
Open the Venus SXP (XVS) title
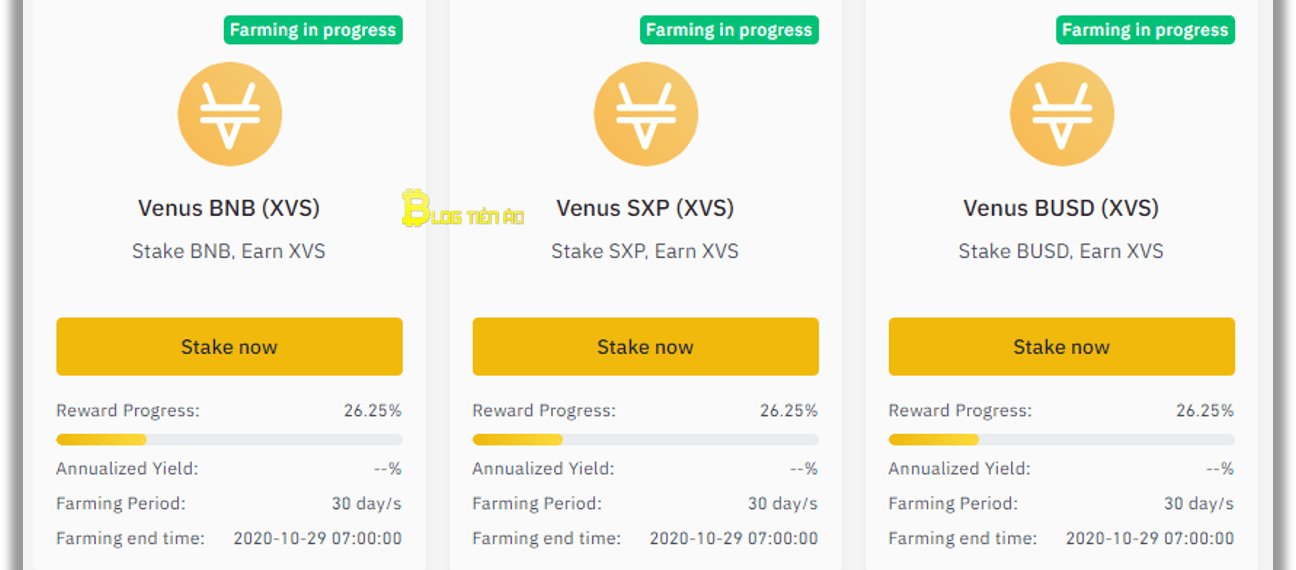(x=645, y=208)
